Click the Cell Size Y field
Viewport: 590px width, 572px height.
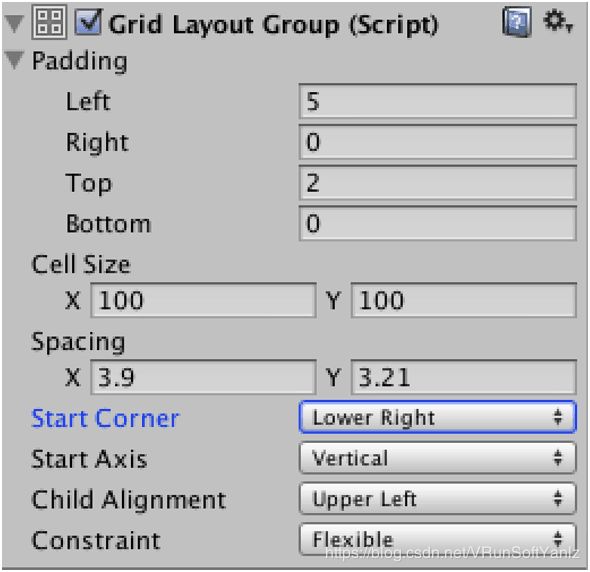pyautogui.click(x=464, y=300)
